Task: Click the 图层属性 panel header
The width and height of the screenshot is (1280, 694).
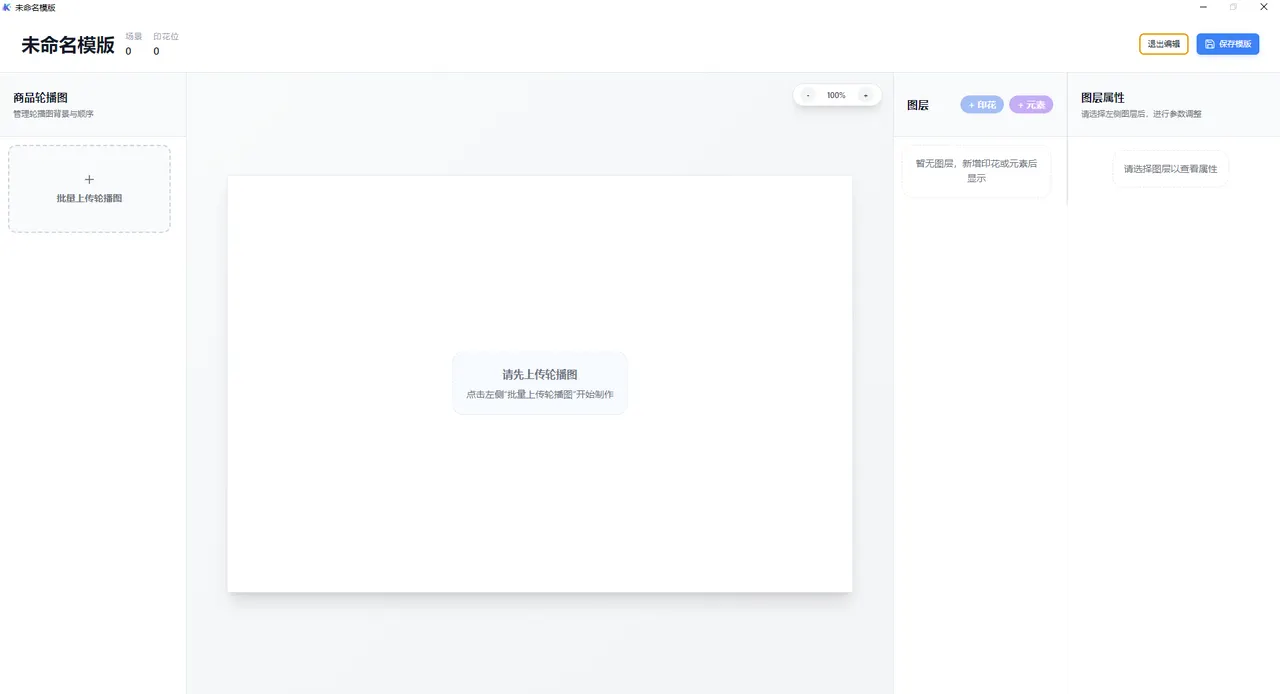Action: [x=1103, y=98]
